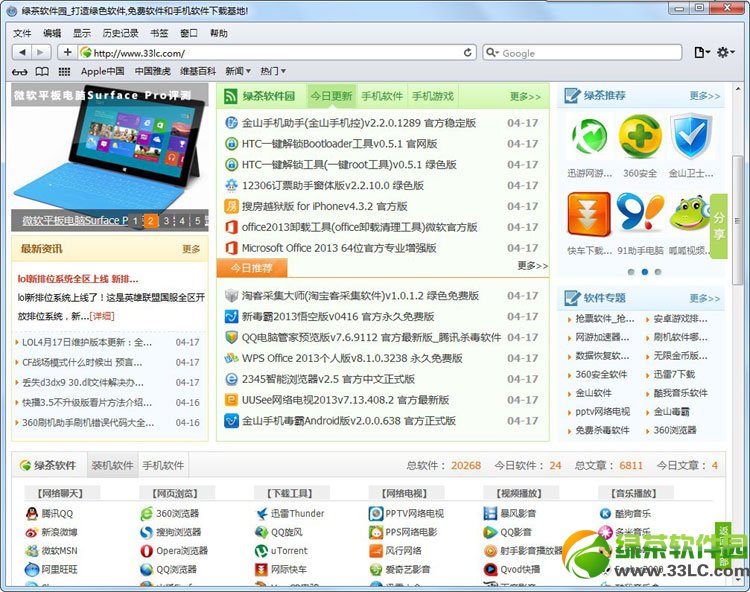Click the Surface Pro tablet banner image
Image resolution: width=750 pixels, height=592 pixels.
pos(110,155)
